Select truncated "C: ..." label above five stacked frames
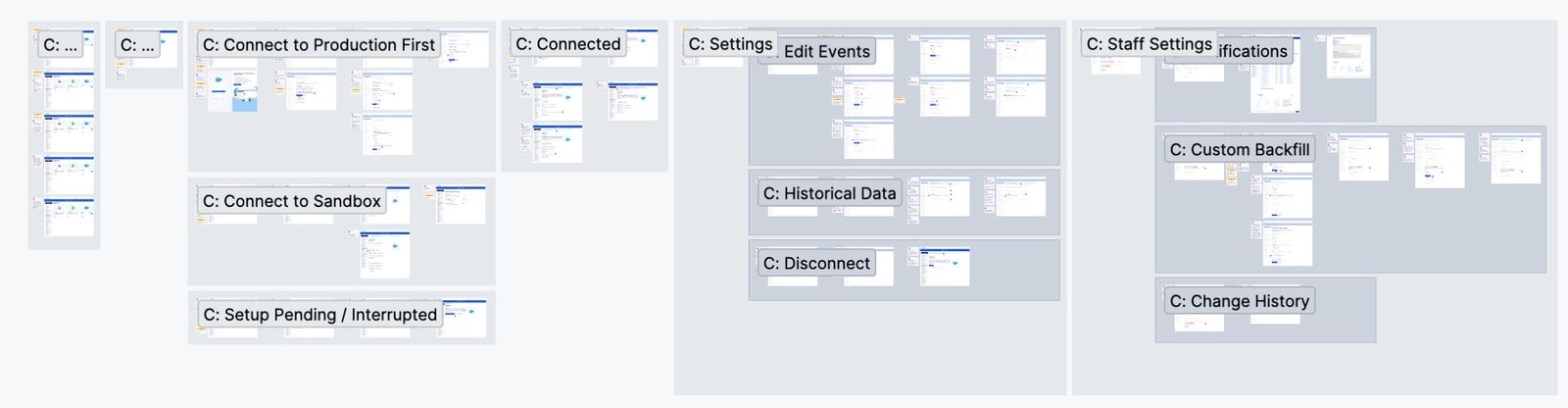 pos(60,45)
